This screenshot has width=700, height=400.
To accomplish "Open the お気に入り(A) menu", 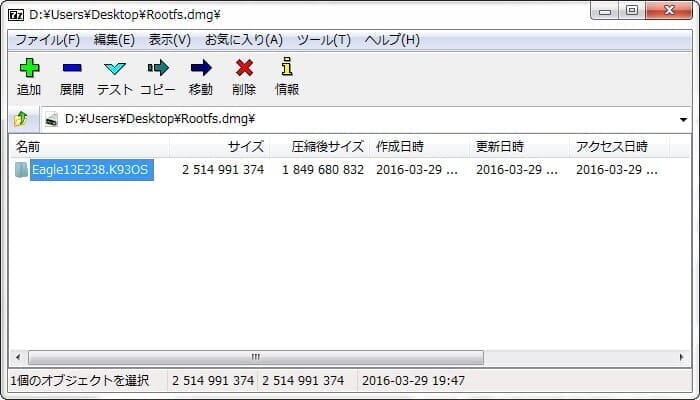I will (x=244, y=40).
